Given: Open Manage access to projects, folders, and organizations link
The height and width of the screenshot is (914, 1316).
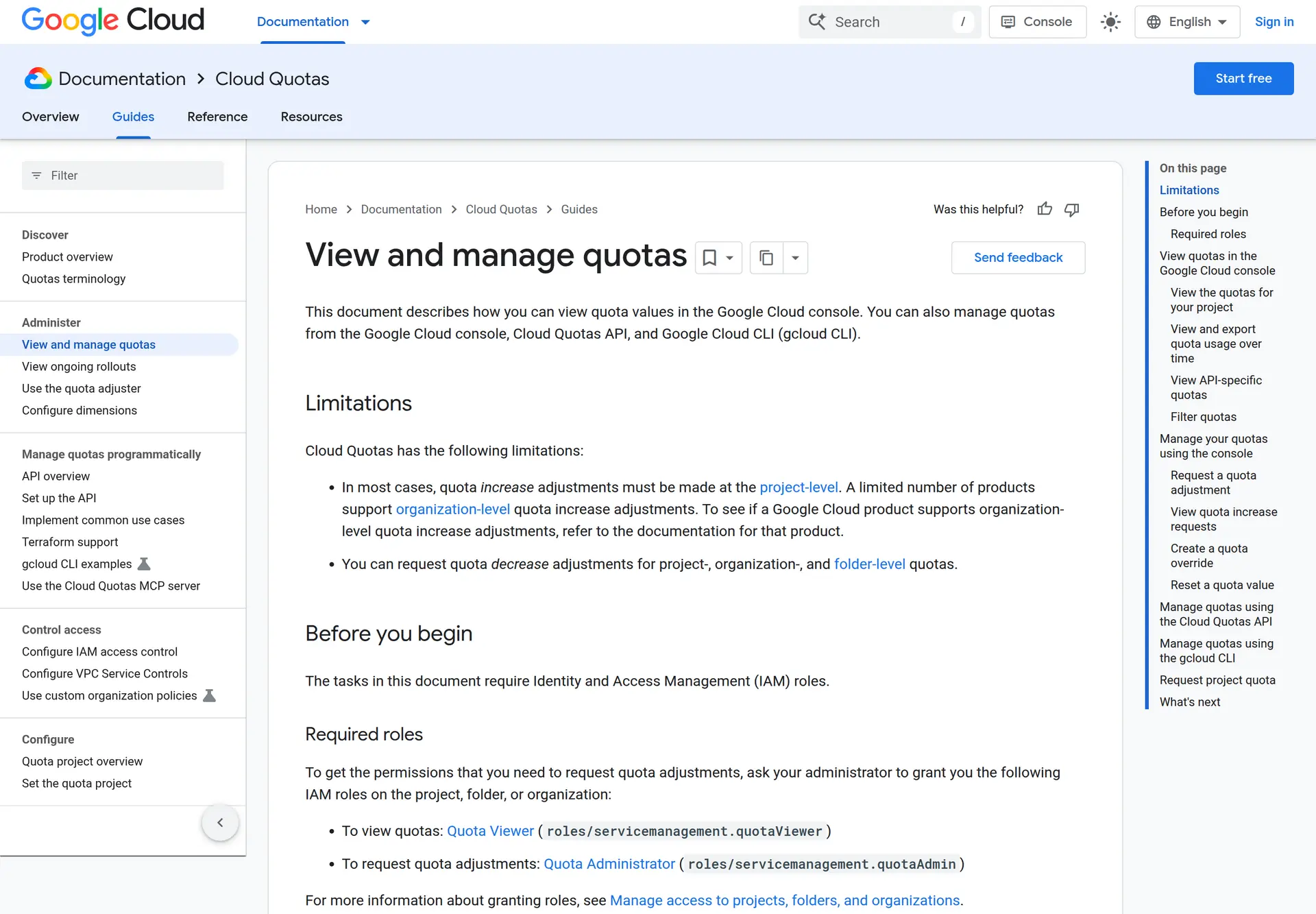Looking at the screenshot, I should click(x=785, y=900).
